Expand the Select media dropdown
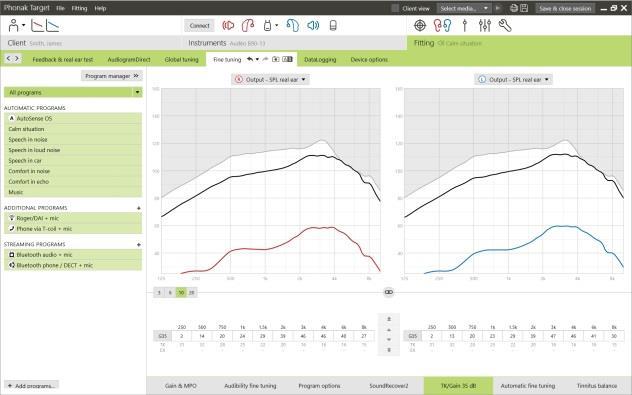 464,8
